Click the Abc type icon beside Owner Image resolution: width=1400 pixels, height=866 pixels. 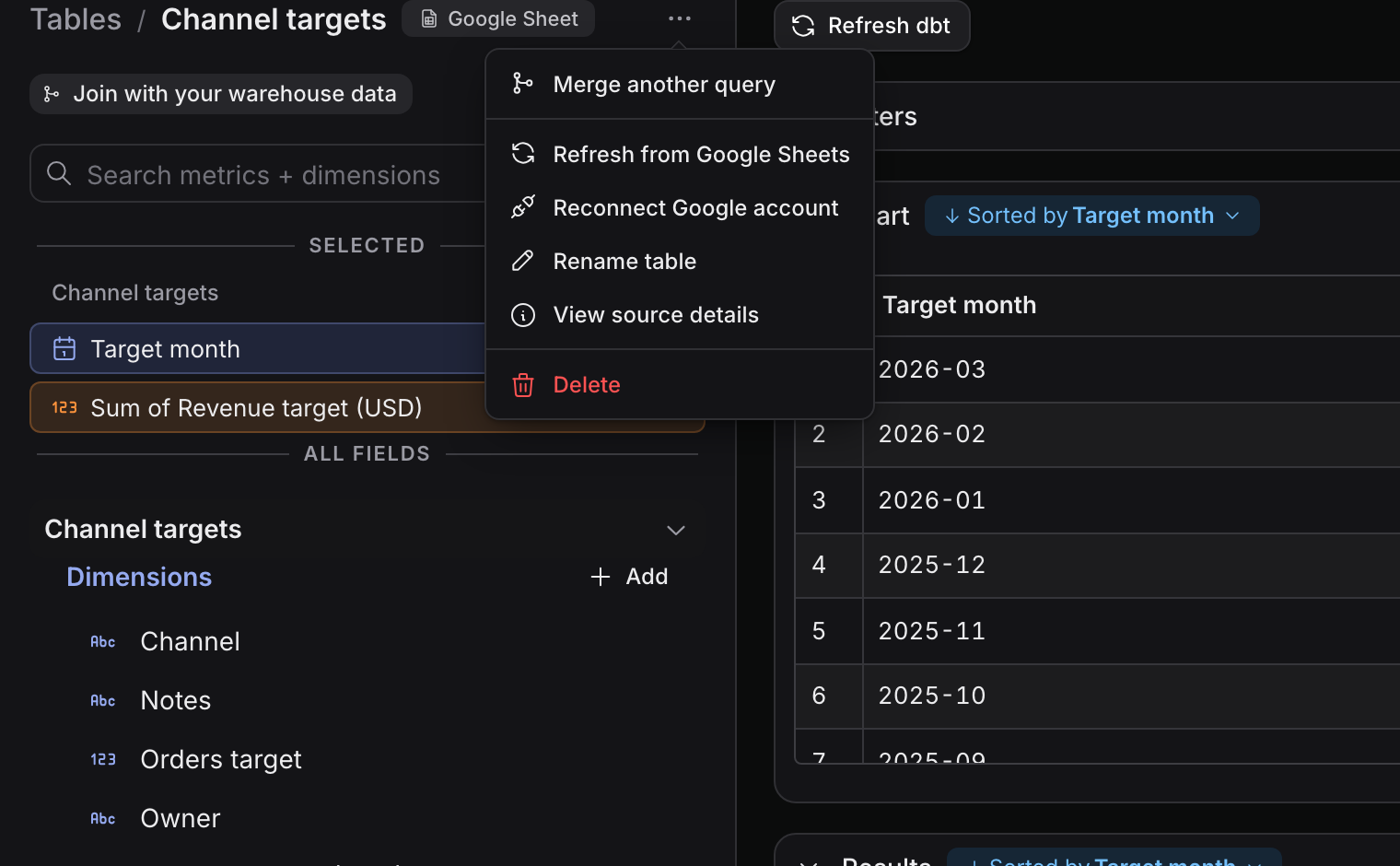tap(103, 818)
